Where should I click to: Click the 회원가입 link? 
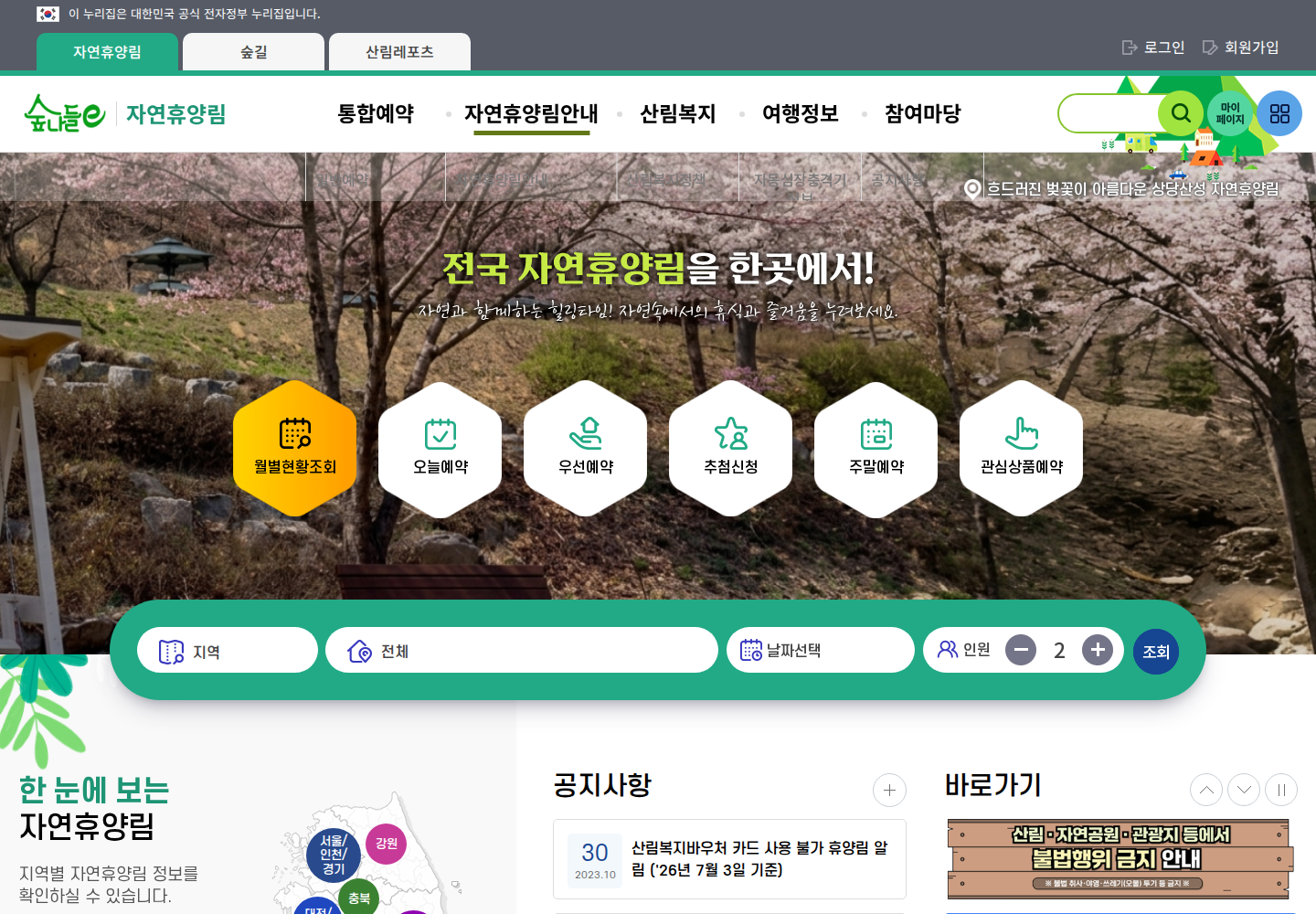tap(1240, 48)
